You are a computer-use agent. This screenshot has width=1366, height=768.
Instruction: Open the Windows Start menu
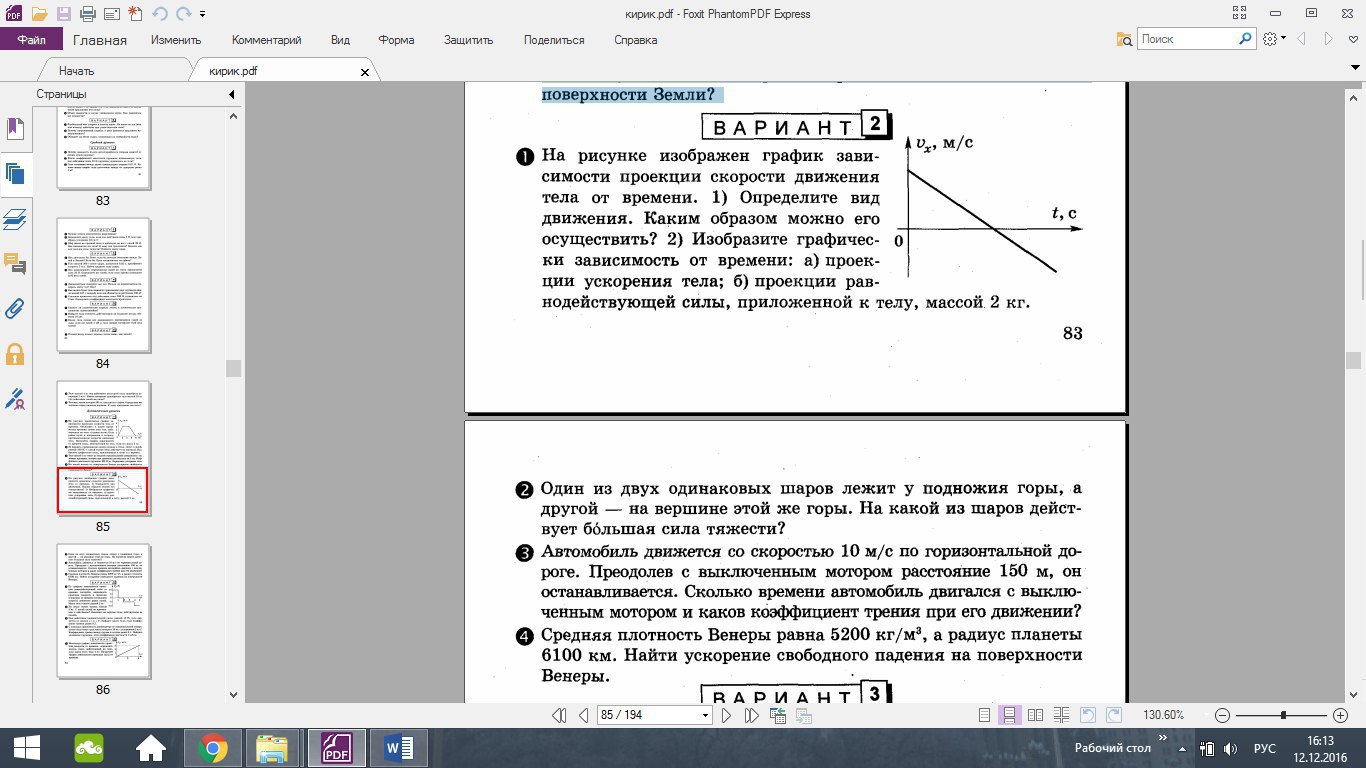27,747
